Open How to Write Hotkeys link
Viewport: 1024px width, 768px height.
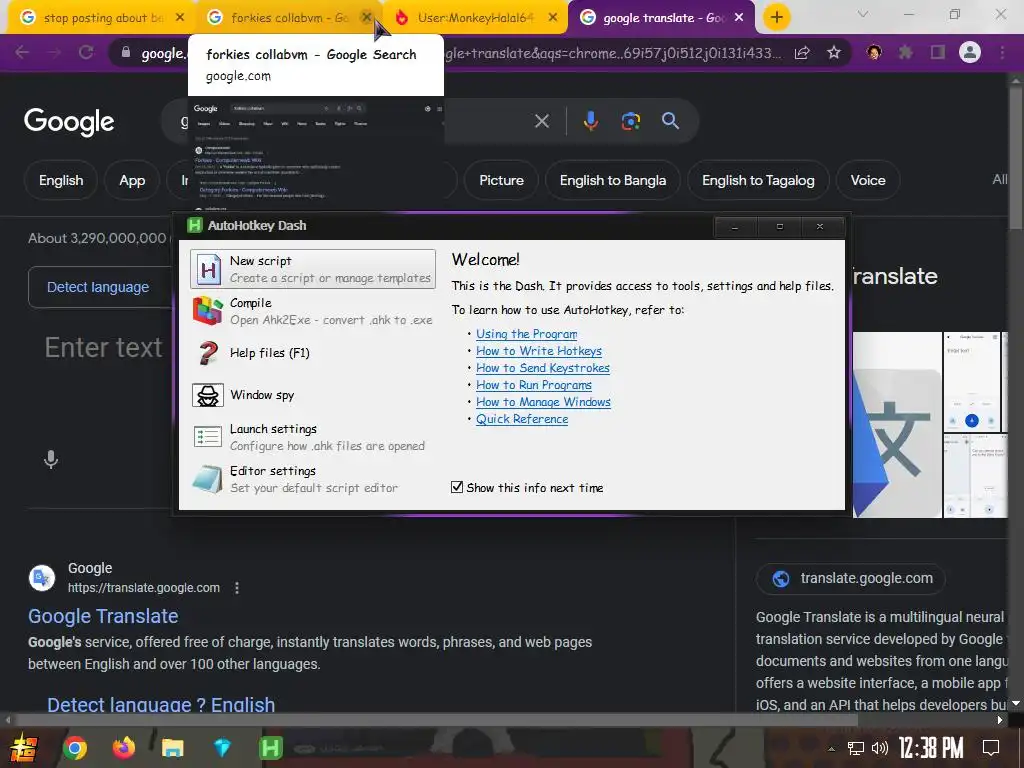(x=539, y=351)
